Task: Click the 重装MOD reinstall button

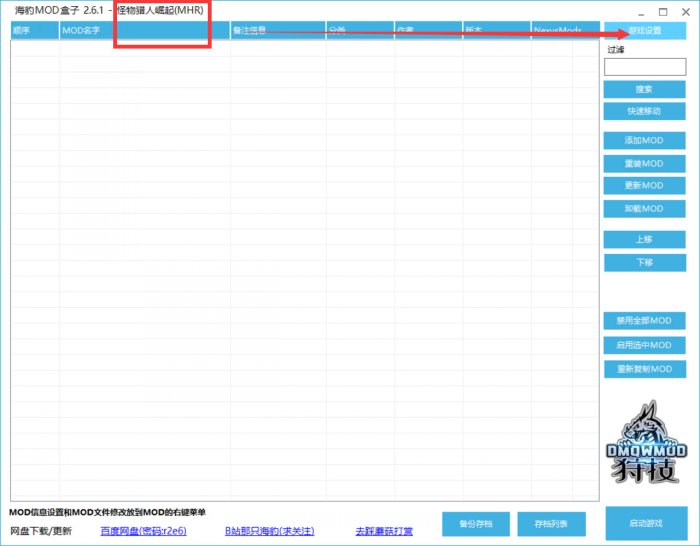Action: click(x=644, y=163)
